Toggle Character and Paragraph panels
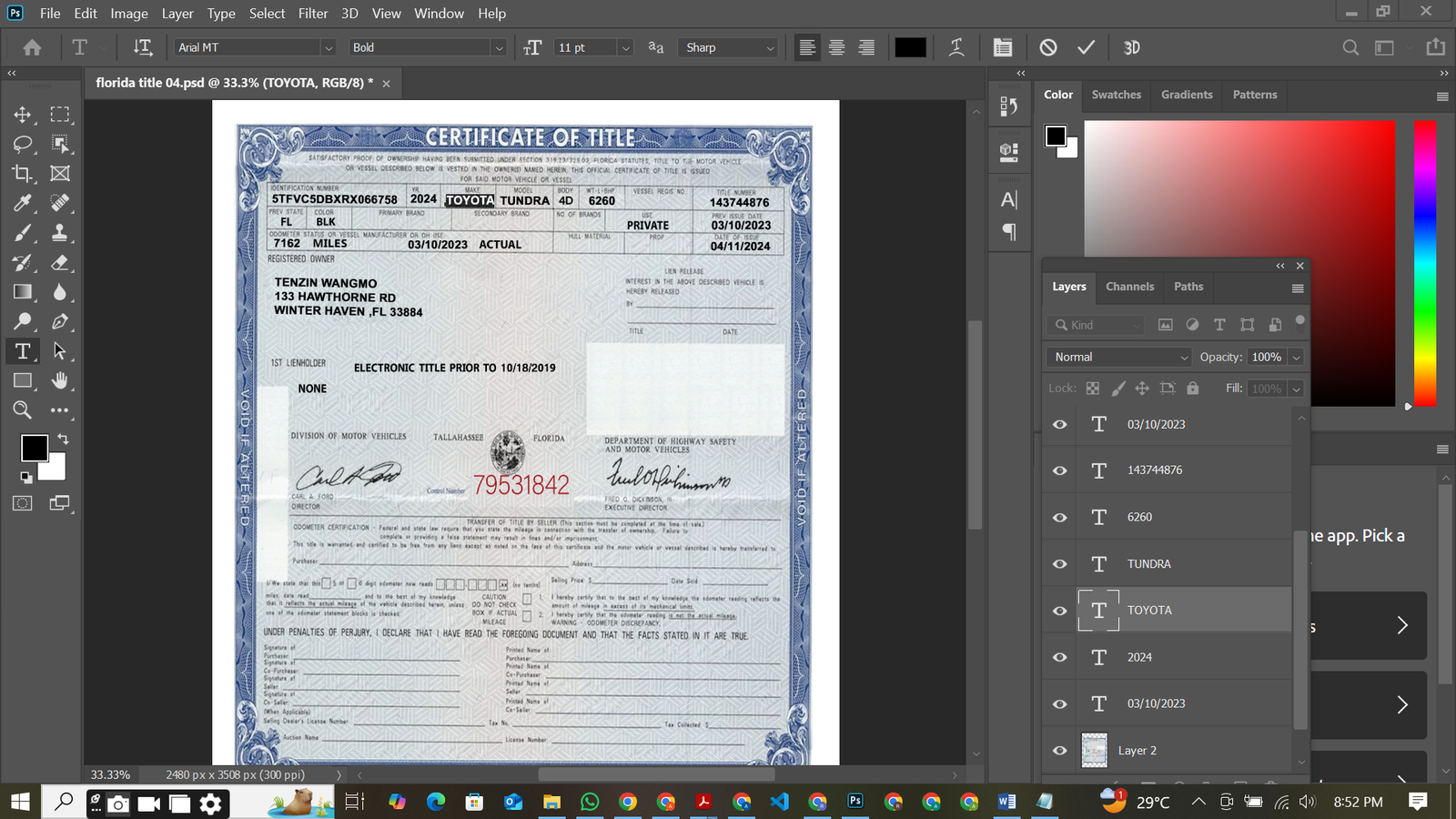The image size is (1456, 819). pos(1003,47)
